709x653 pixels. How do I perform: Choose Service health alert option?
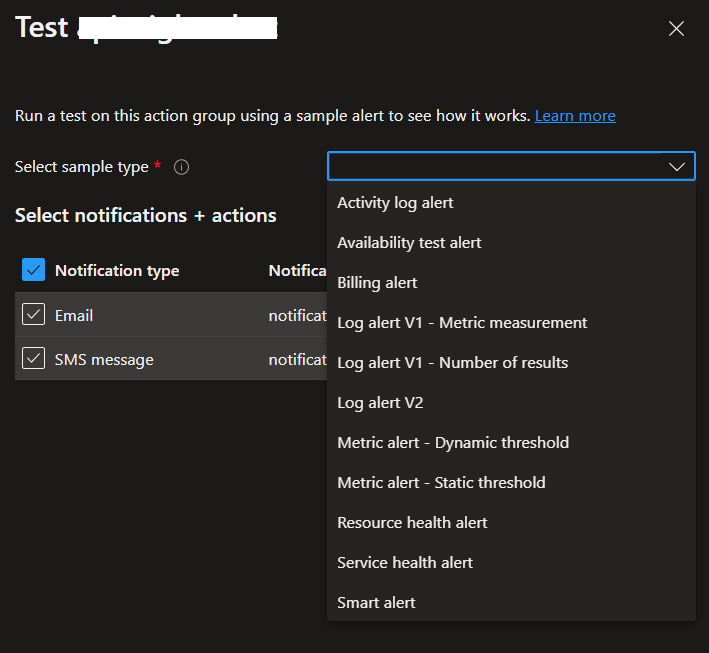tap(405, 563)
